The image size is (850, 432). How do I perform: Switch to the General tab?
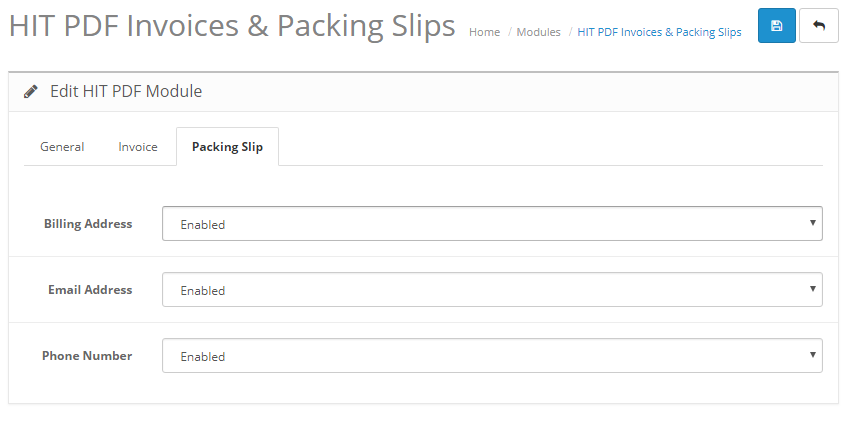tap(62, 147)
